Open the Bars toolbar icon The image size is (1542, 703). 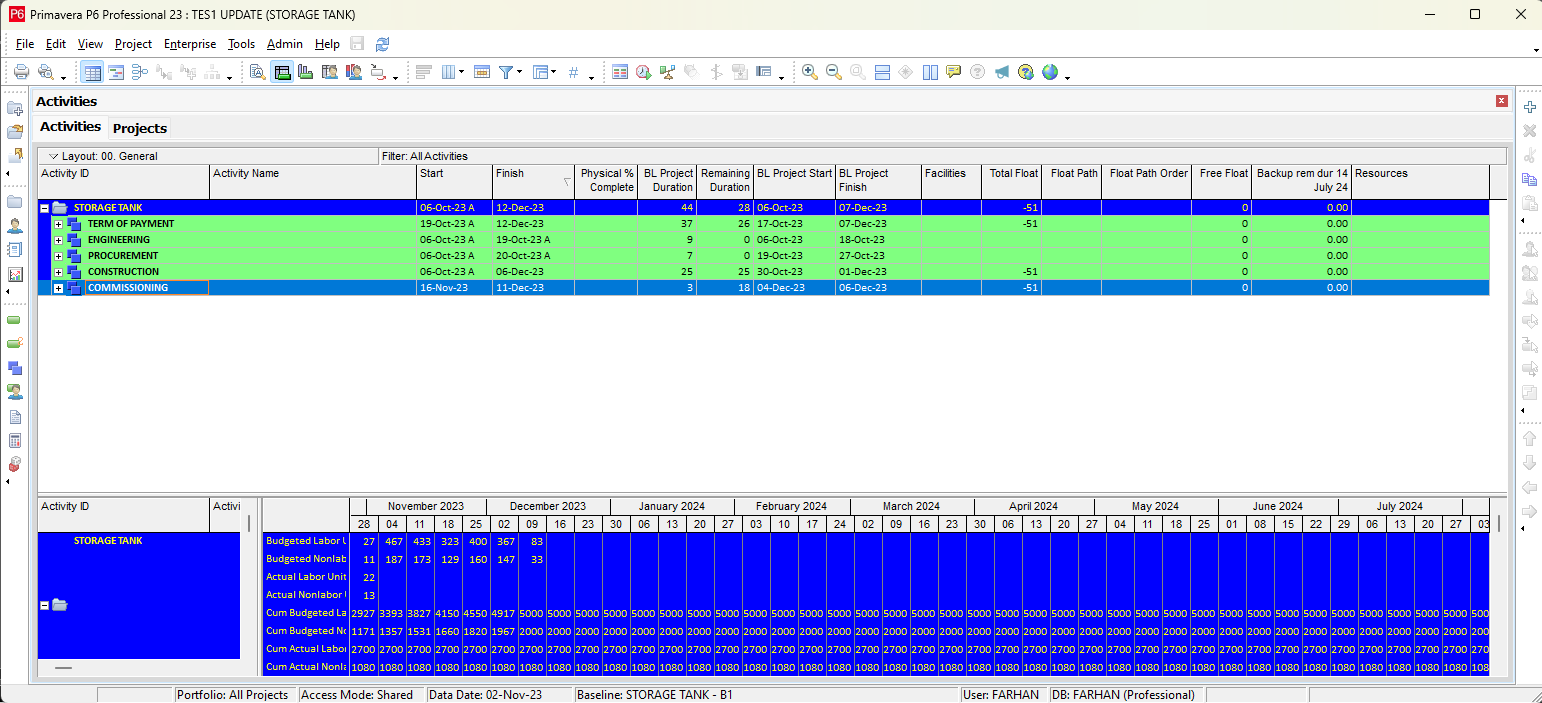point(424,72)
